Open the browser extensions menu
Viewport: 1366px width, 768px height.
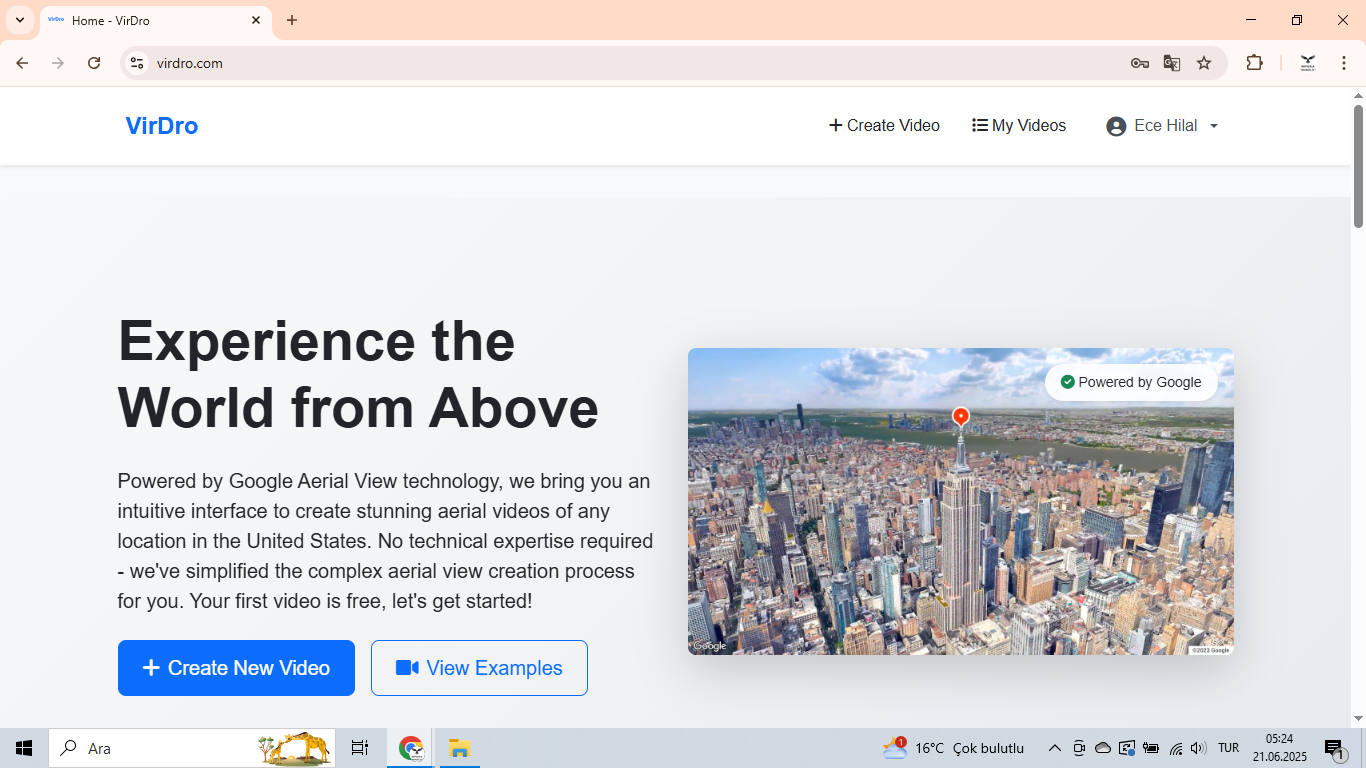click(x=1254, y=63)
